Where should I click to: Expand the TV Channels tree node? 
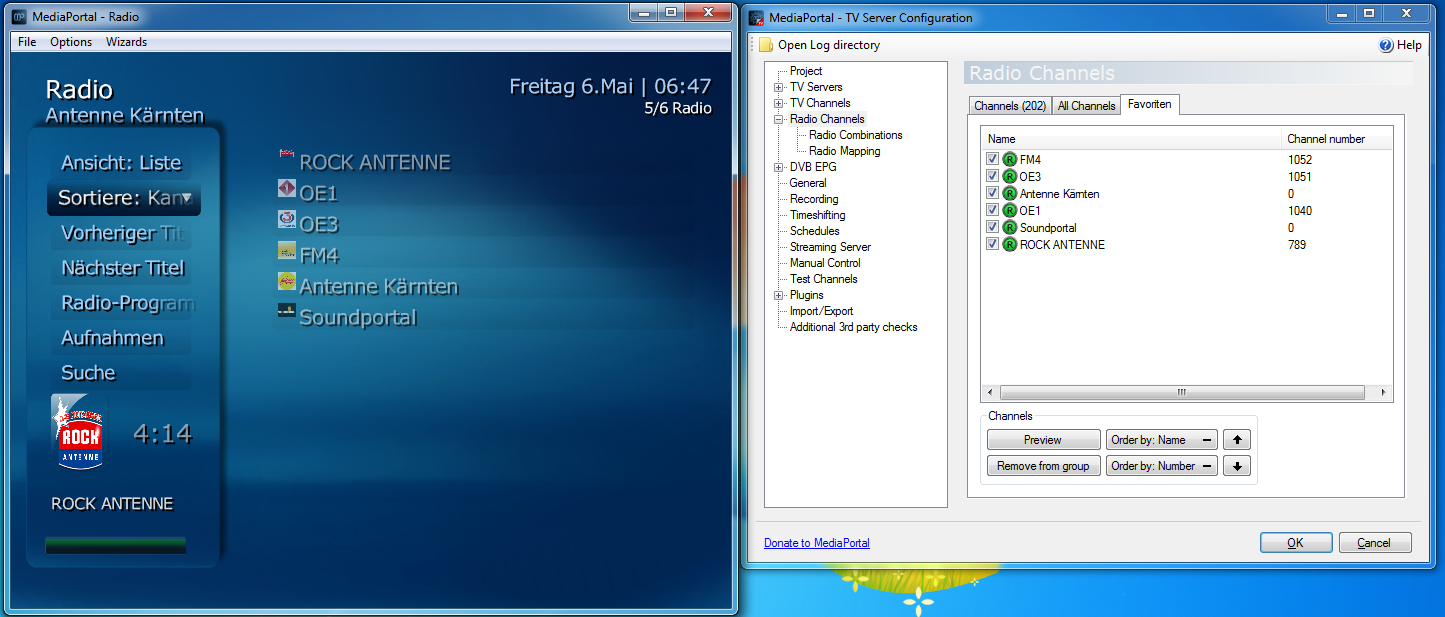[x=778, y=103]
